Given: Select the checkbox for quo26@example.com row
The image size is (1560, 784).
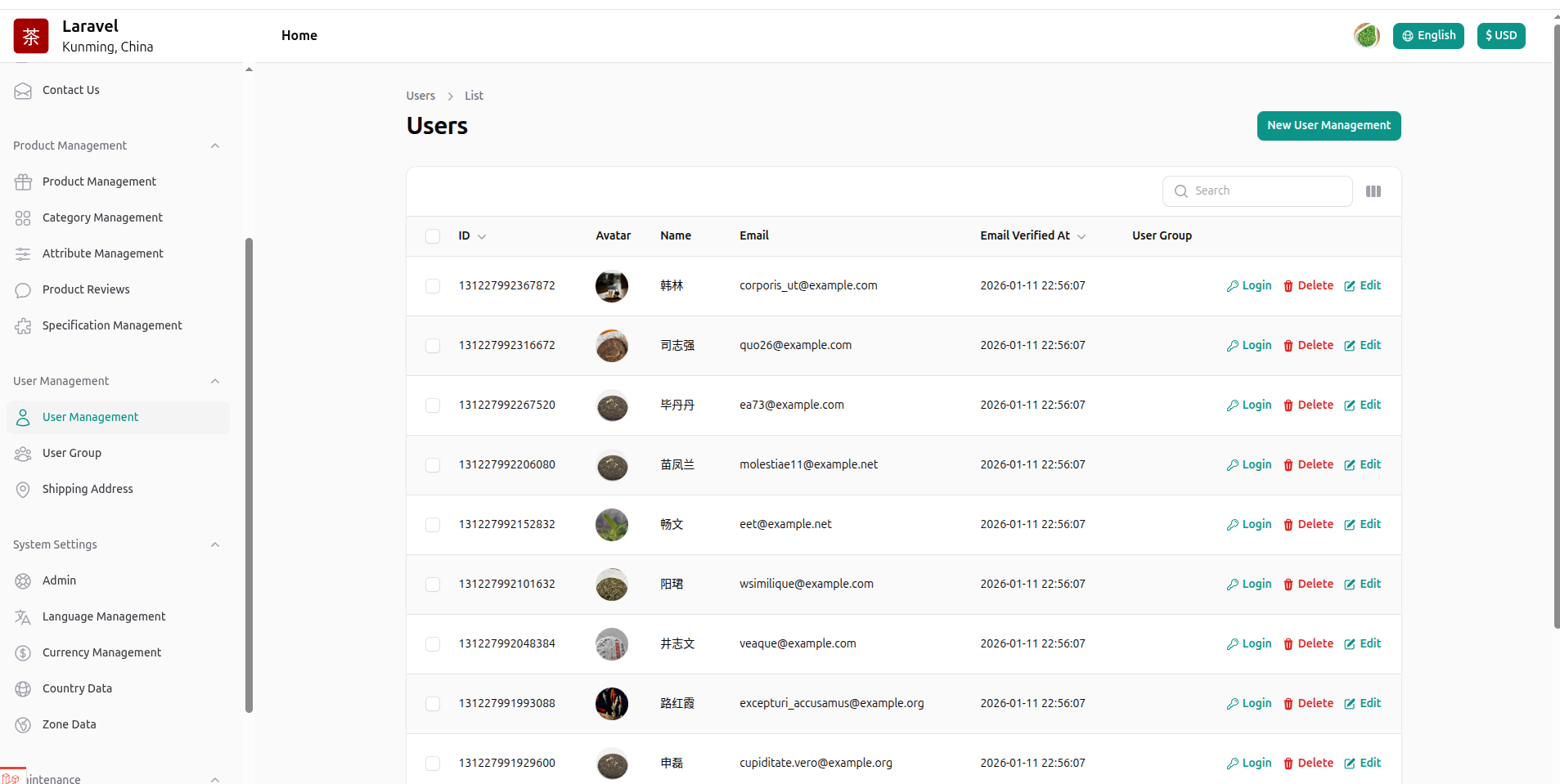Looking at the screenshot, I should (433, 346).
